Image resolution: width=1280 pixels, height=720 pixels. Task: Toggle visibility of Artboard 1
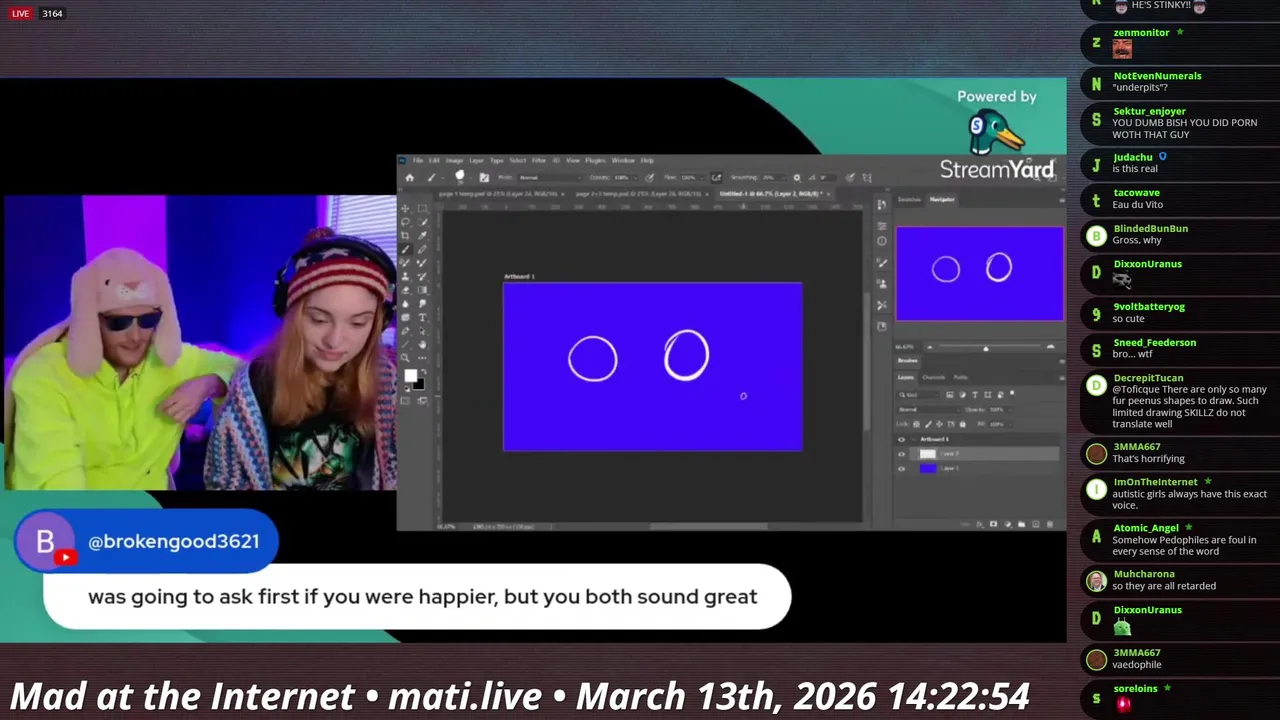pos(901,440)
